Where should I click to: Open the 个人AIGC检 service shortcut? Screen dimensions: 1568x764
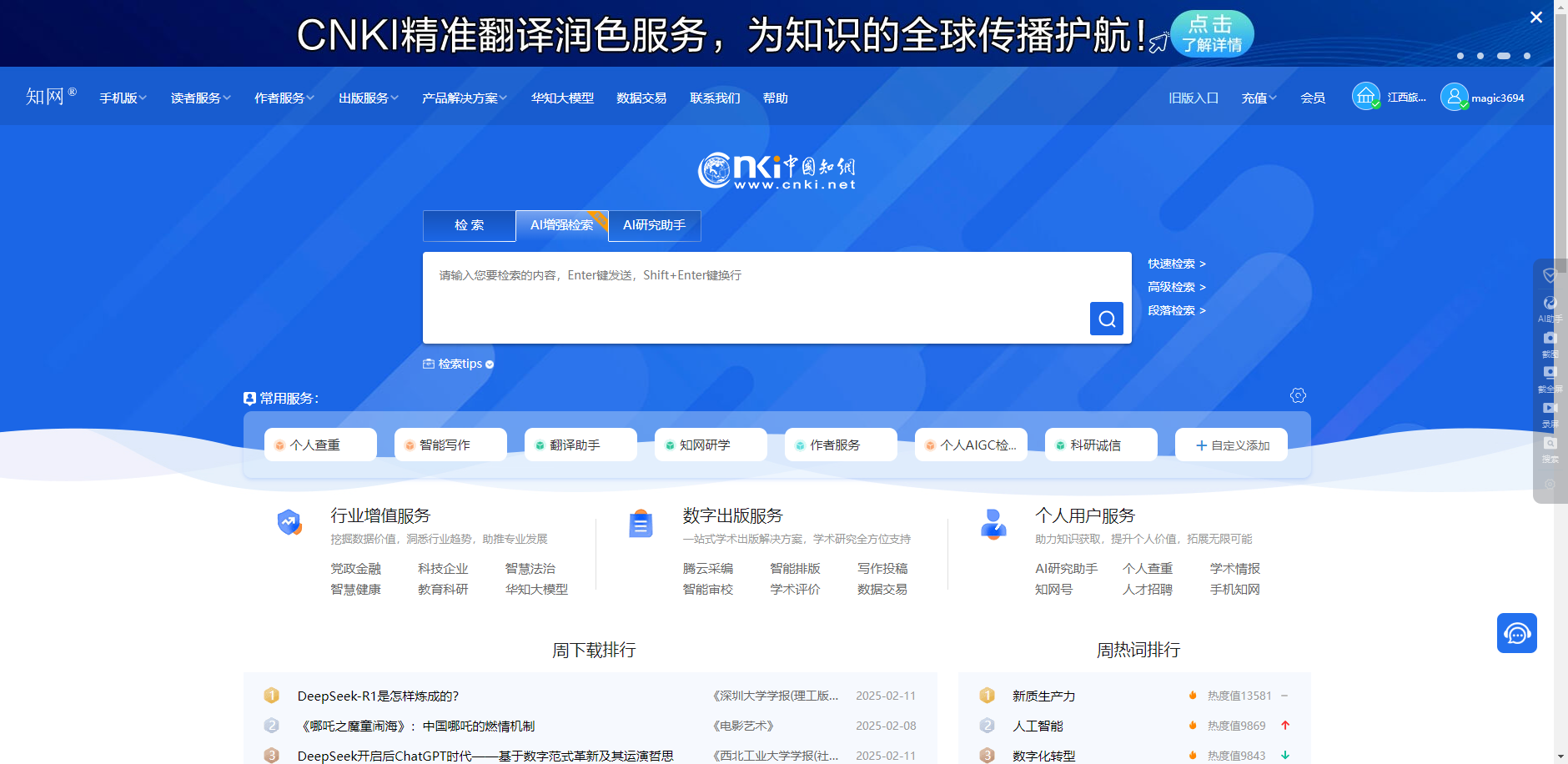coord(971,445)
